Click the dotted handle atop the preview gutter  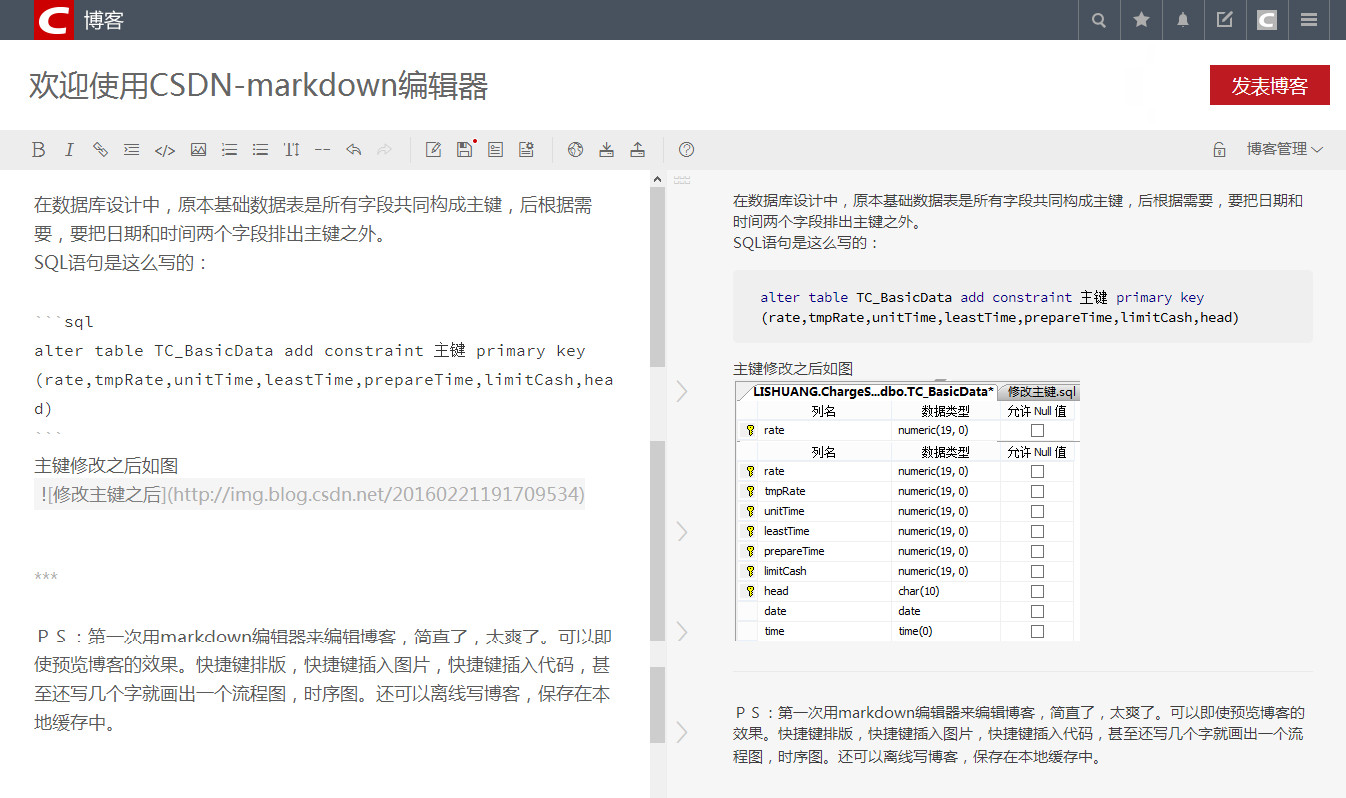point(682,180)
